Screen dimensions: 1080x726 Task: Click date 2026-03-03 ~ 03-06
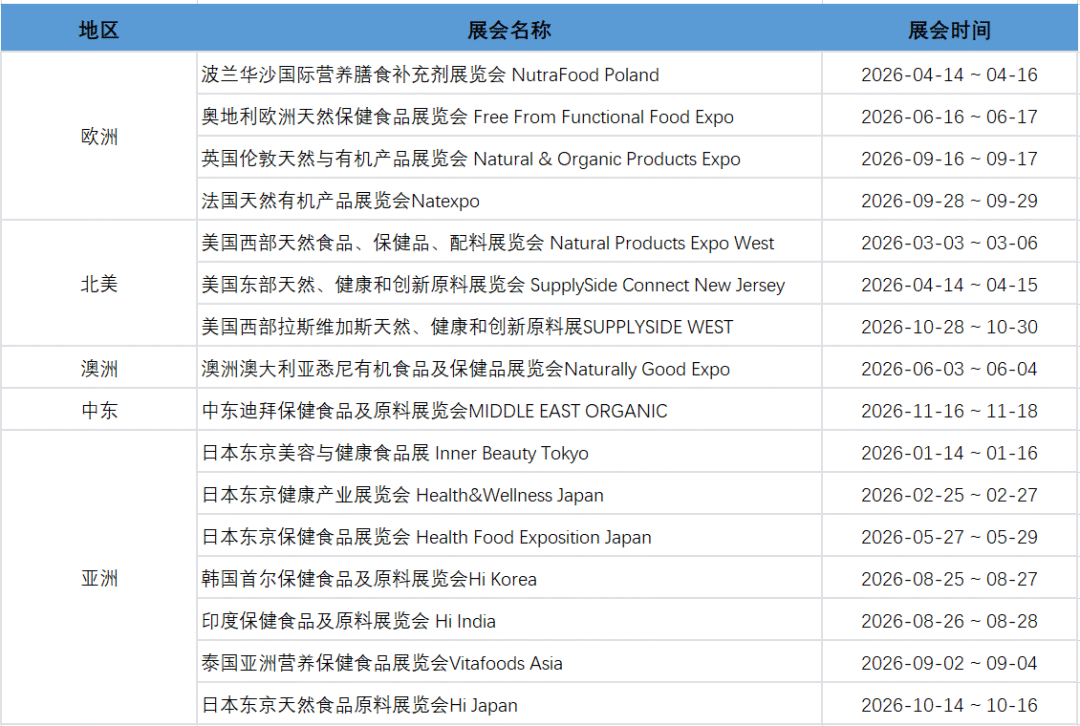point(949,242)
